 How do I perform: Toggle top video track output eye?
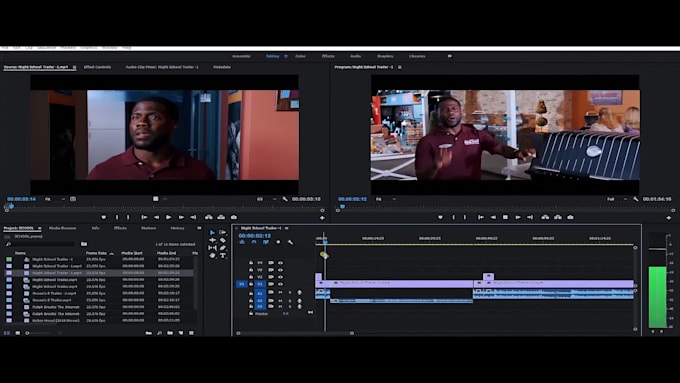pyautogui.click(x=280, y=263)
